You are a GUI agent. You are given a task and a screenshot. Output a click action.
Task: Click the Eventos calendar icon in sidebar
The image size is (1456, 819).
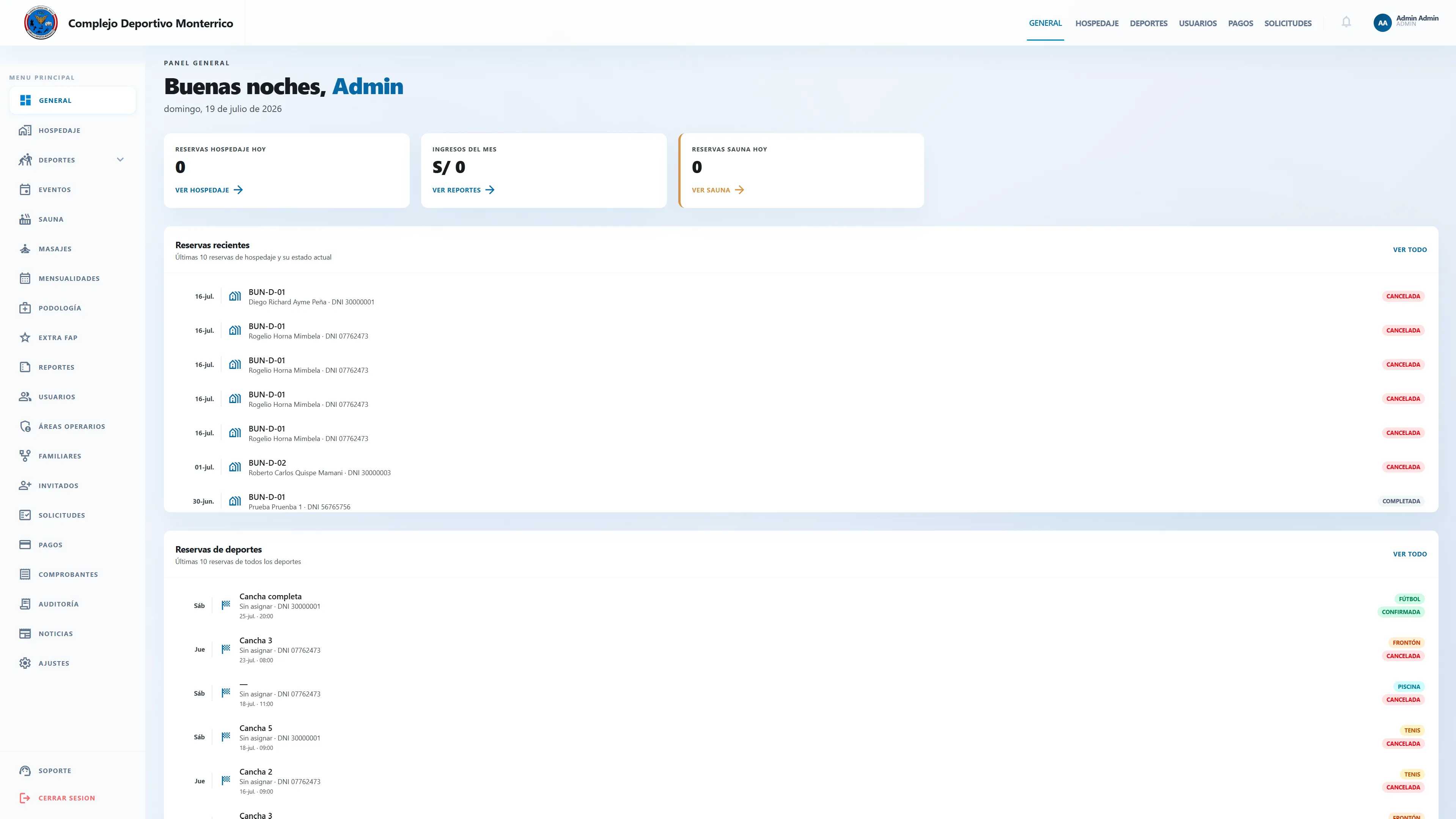tap(25, 189)
